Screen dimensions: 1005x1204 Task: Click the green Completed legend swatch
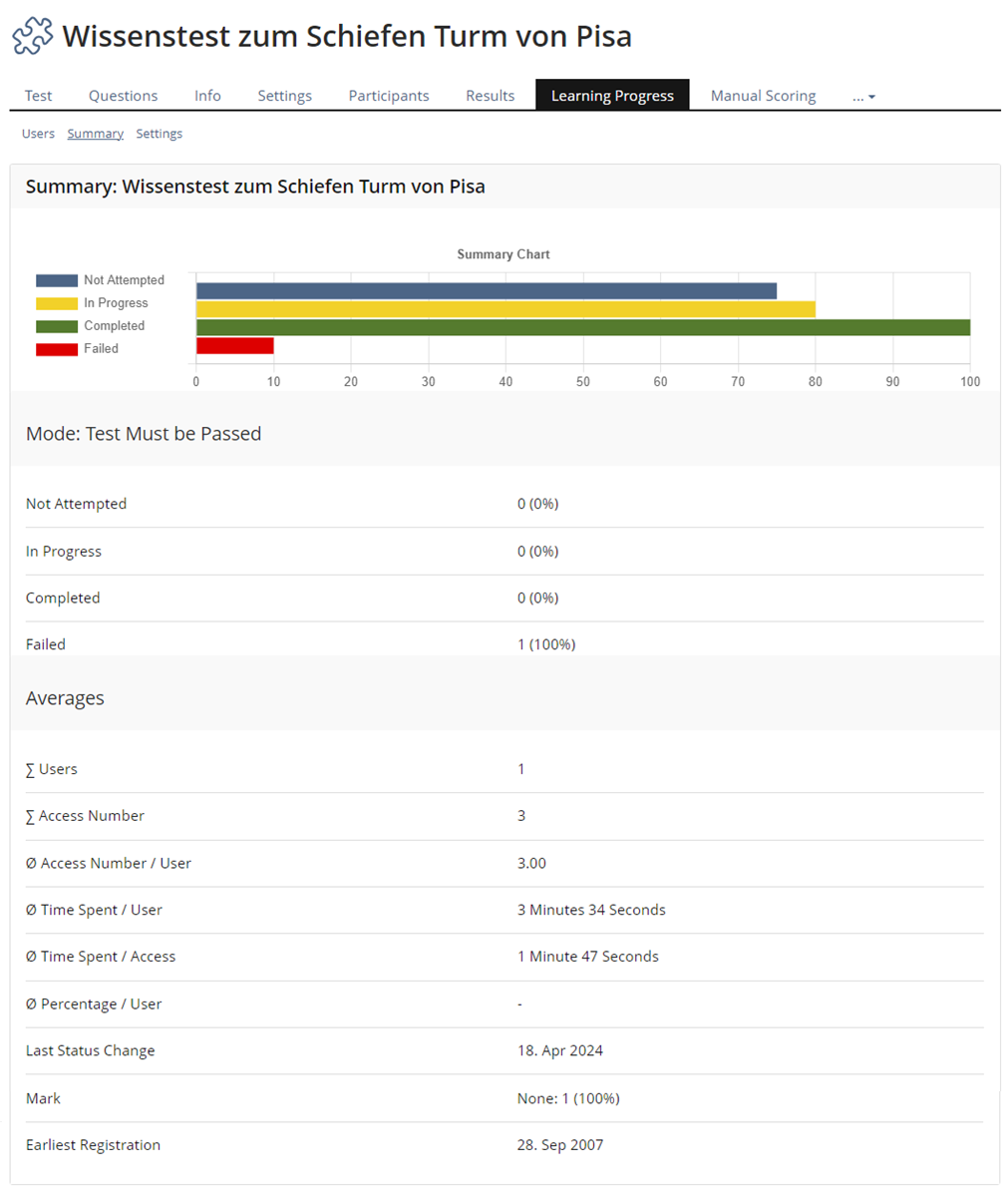(x=57, y=326)
